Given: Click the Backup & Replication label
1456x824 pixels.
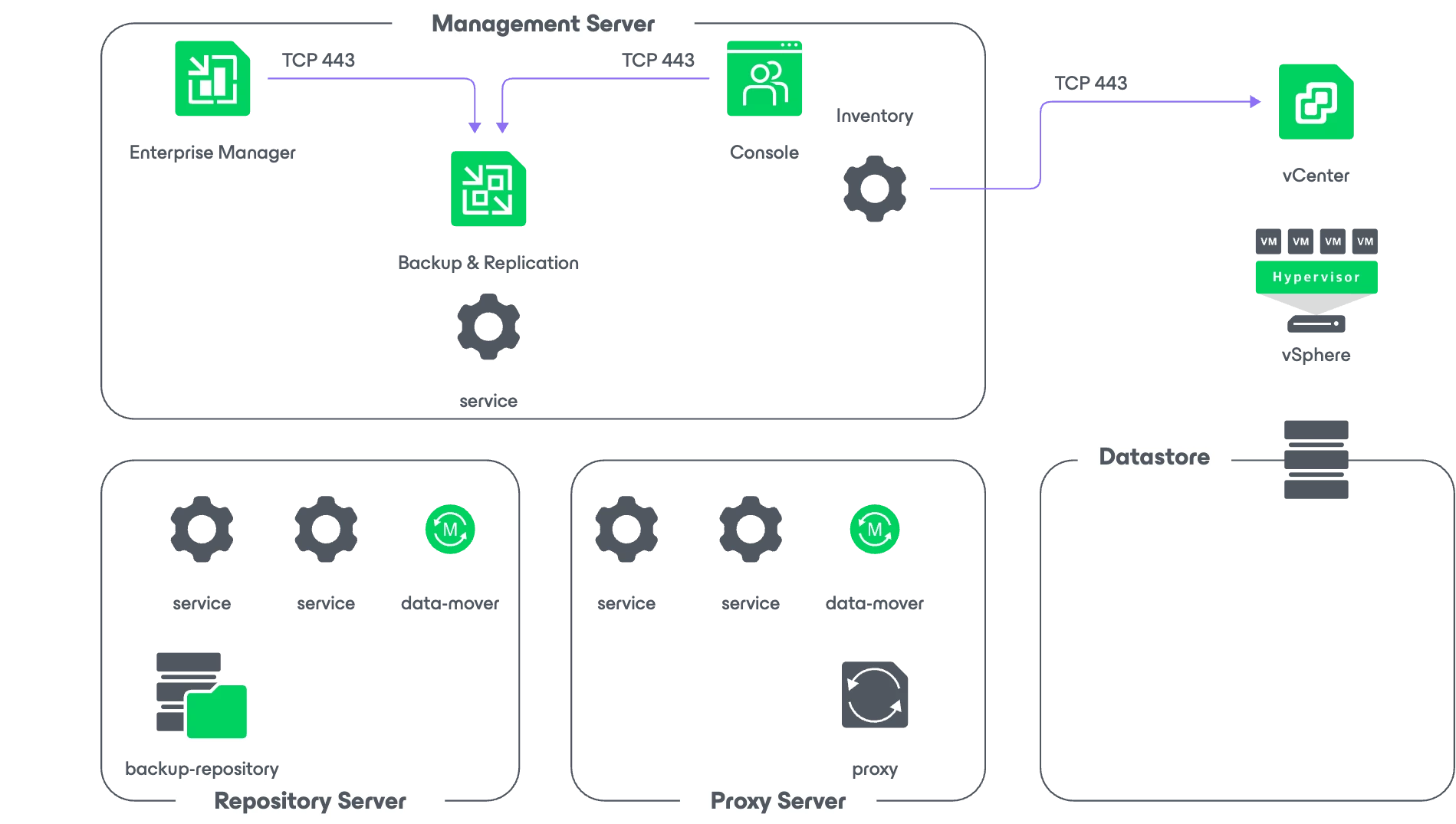Looking at the screenshot, I should point(488,263).
